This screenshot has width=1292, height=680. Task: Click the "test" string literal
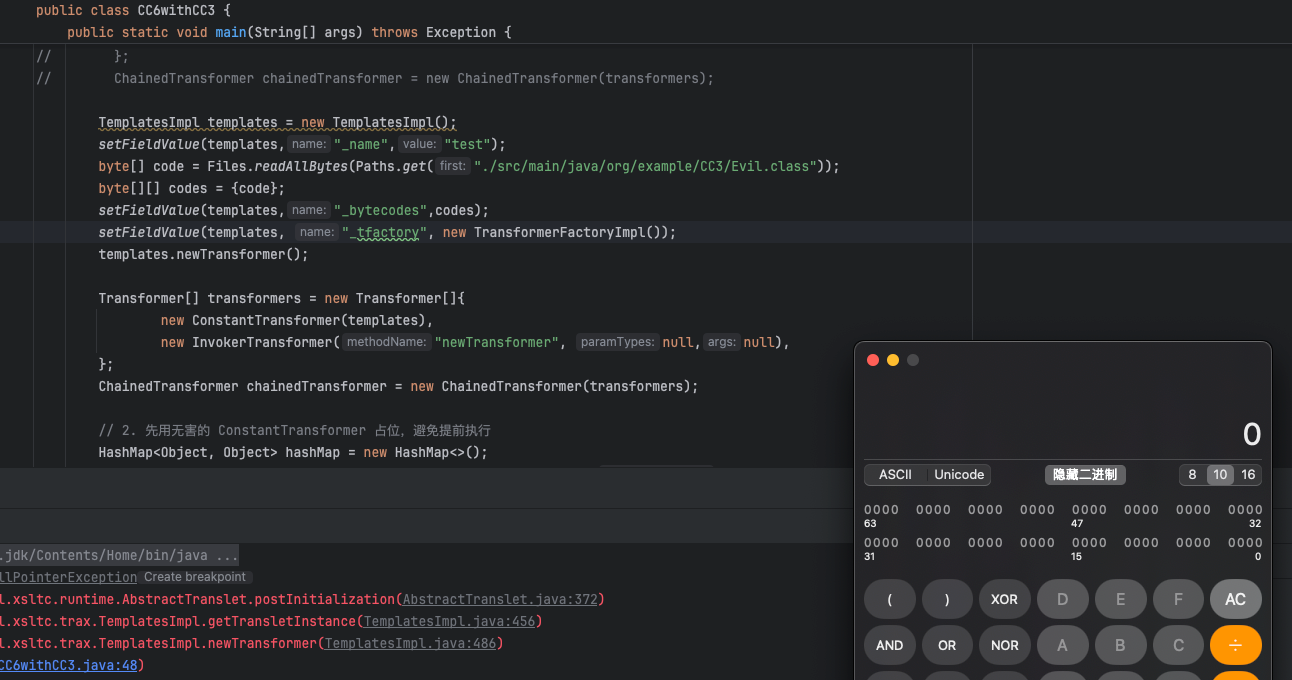(x=467, y=144)
